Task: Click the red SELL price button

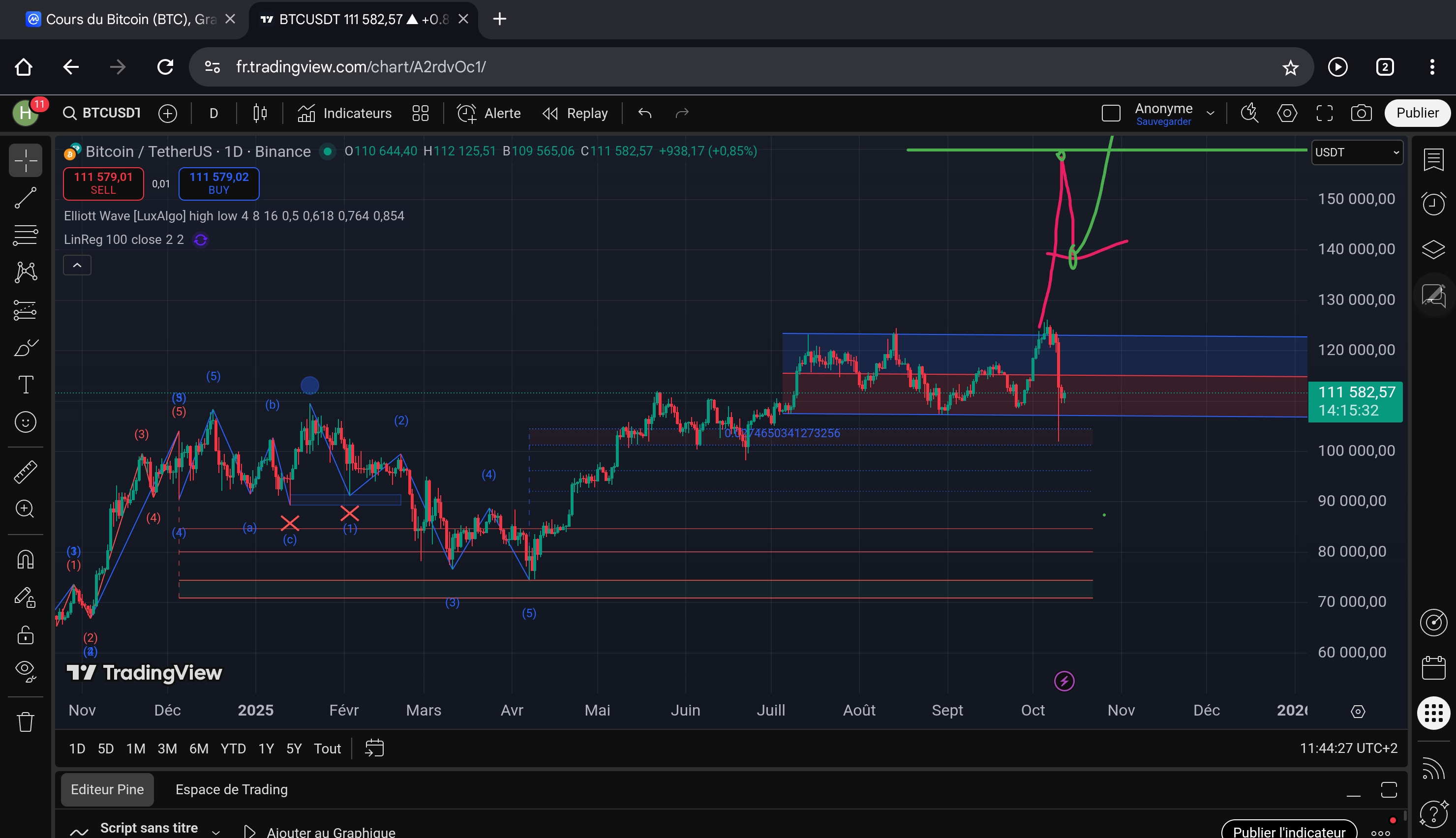Action: pyautogui.click(x=103, y=183)
